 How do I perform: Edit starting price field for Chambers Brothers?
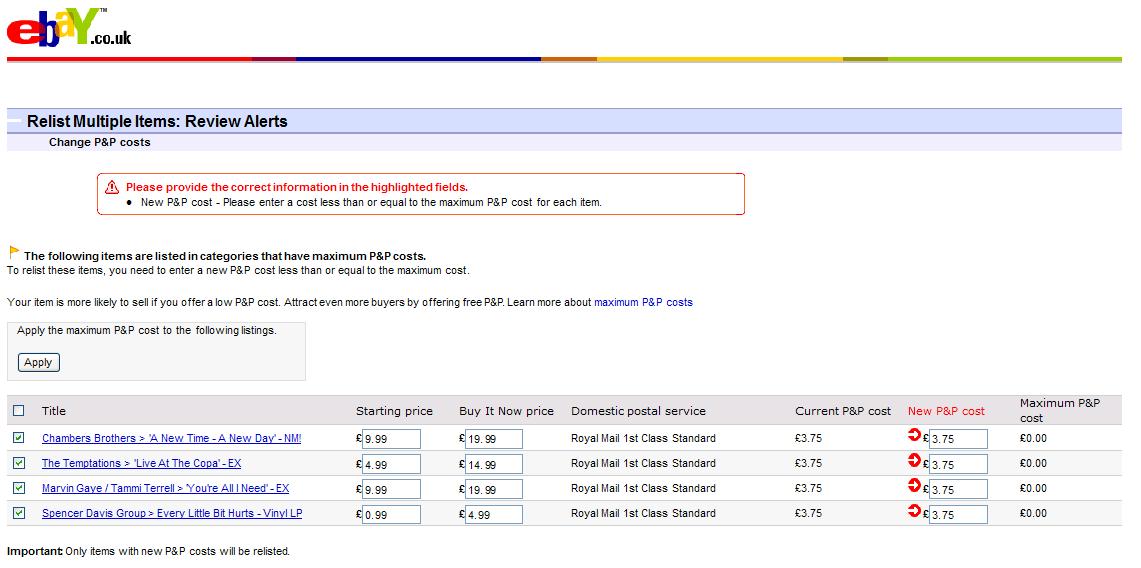click(x=391, y=439)
